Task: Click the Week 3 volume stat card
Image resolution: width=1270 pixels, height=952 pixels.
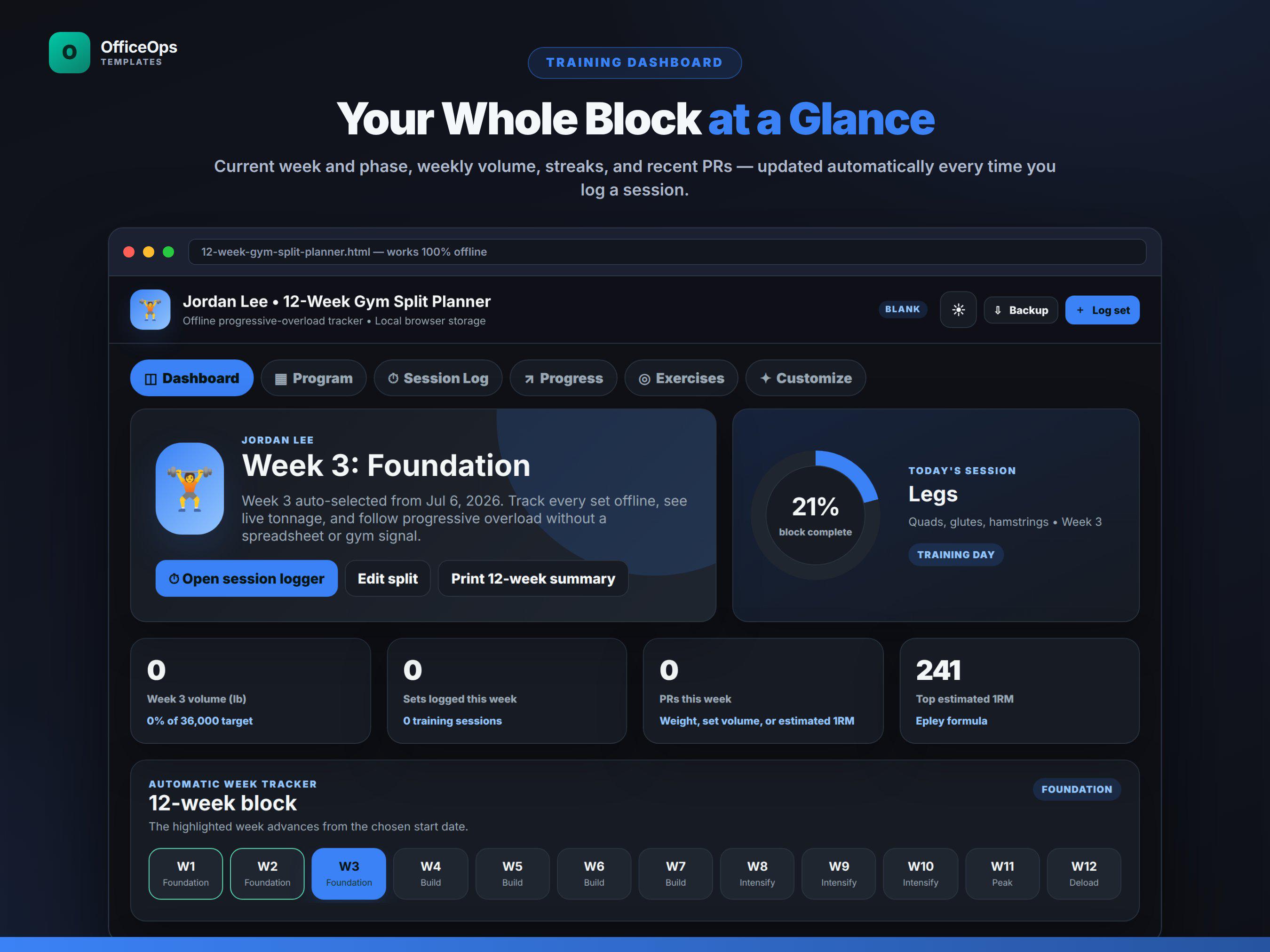Action: pos(250,691)
